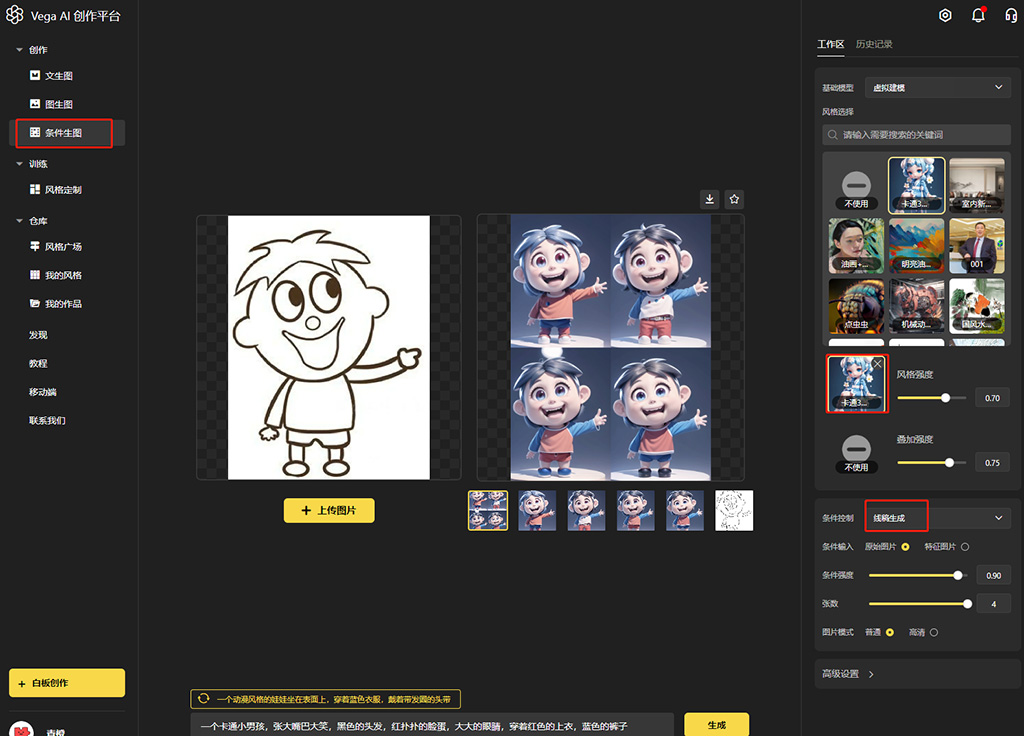Click the refresh icon beside the prompt suggestion

[x=204, y=699]
